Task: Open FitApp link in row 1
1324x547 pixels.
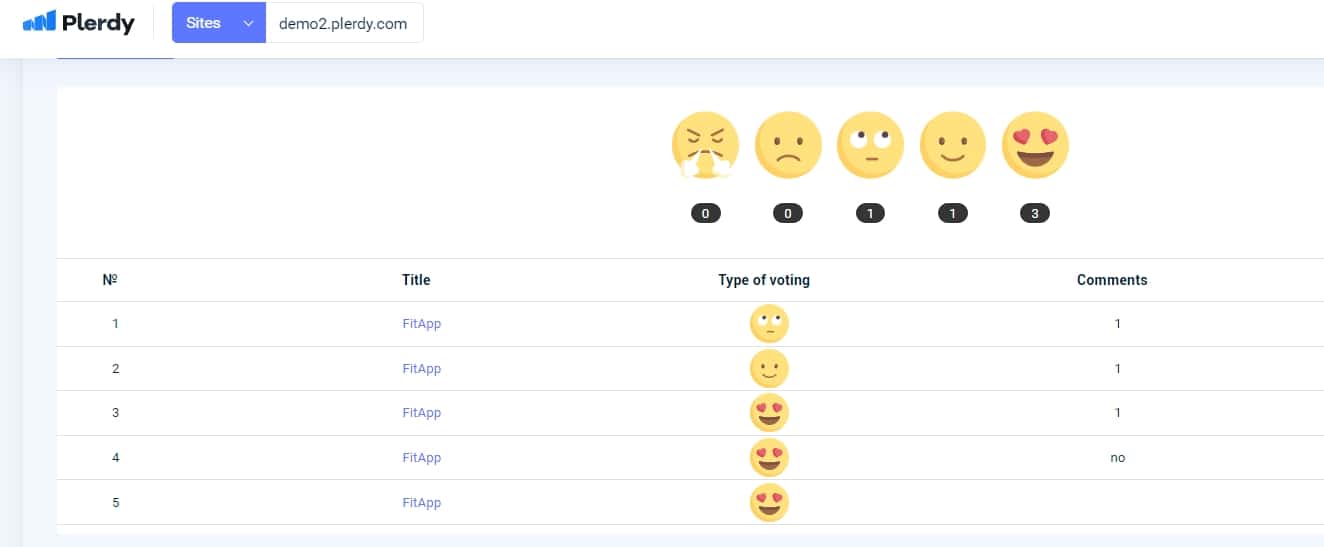Action: [x=422, y=324]
